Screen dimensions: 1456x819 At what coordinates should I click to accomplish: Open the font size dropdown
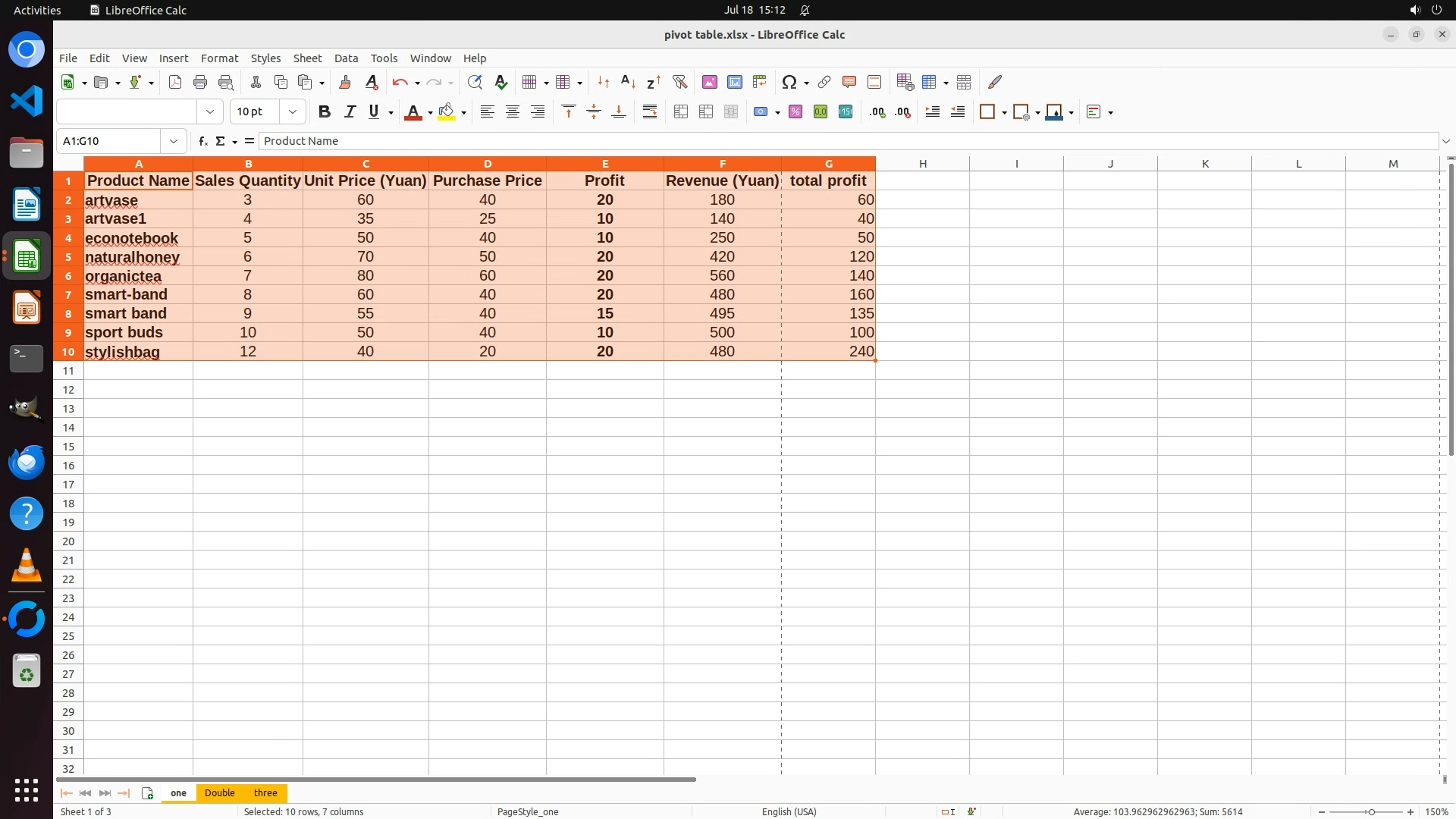(292, 111)
